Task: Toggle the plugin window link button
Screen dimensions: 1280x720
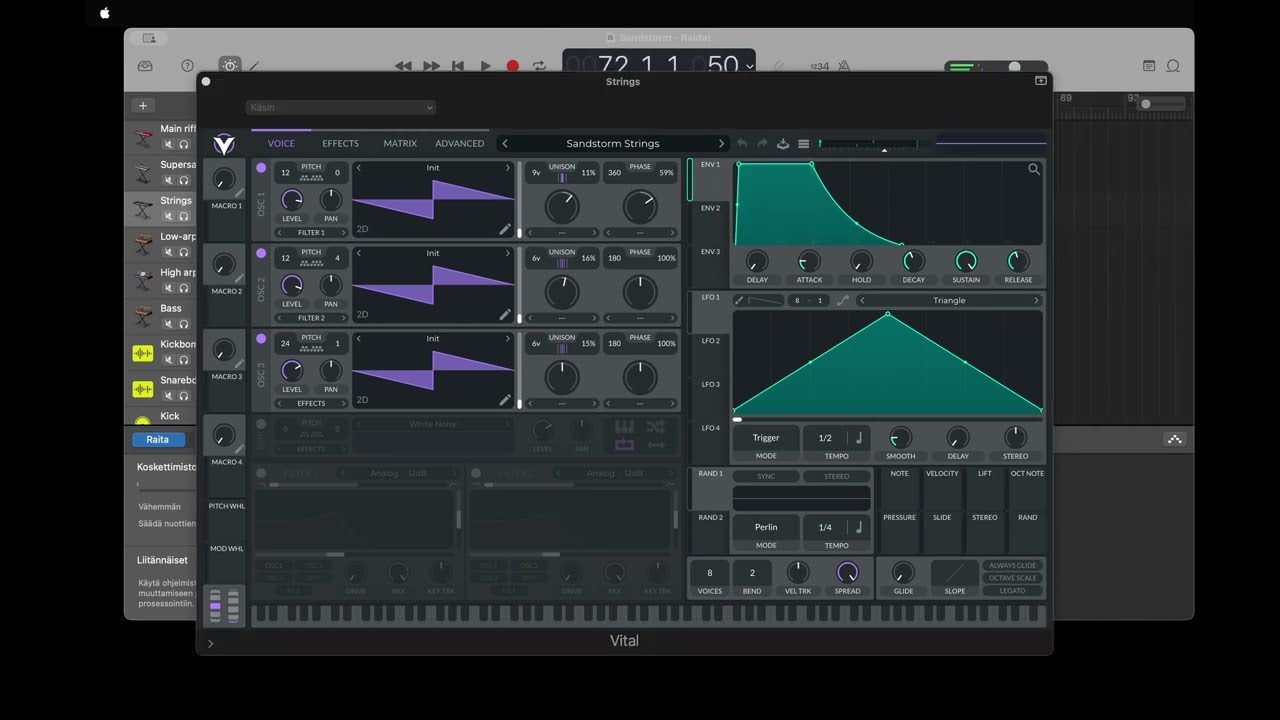Action: [1040, 81]
